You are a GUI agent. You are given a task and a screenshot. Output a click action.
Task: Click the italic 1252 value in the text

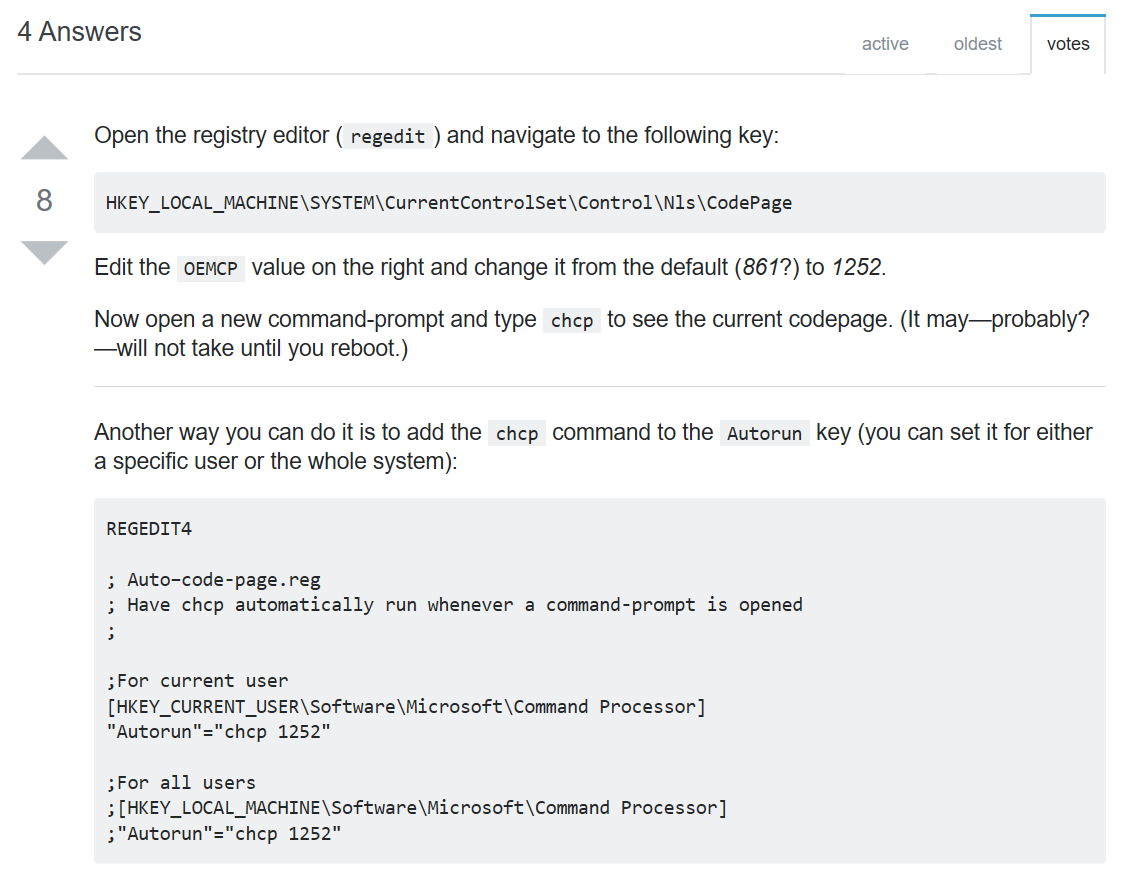[x=857, y=268]
